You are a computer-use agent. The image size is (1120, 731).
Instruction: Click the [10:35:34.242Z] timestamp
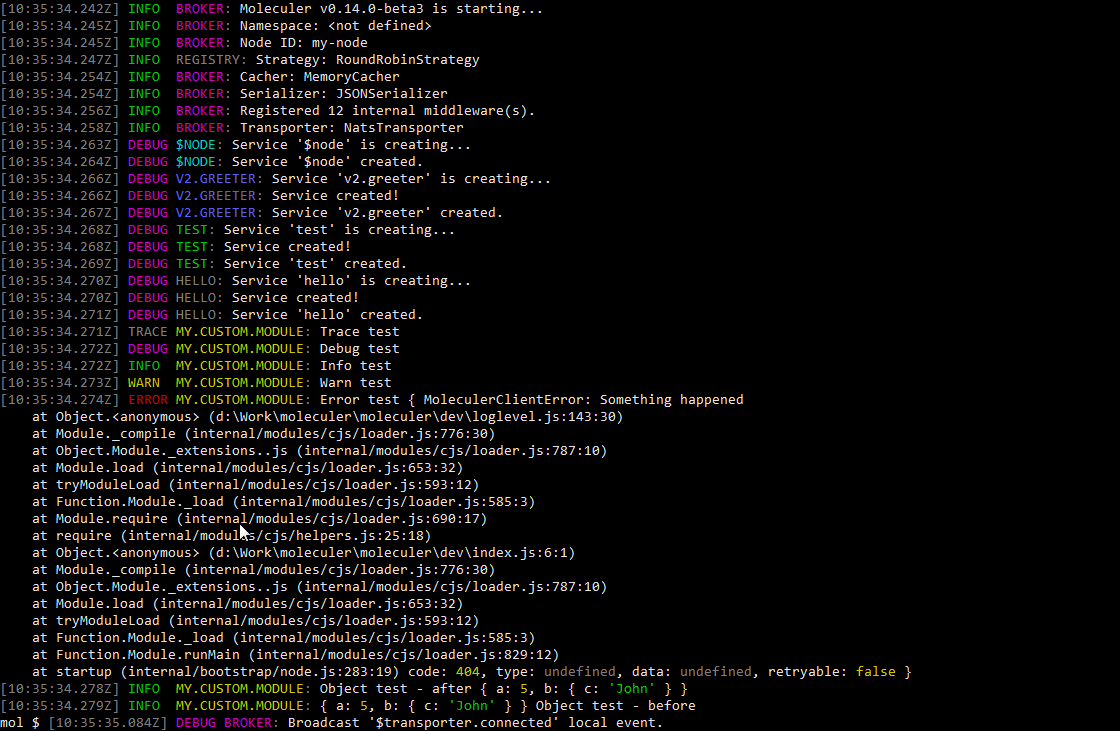[60, 9]
